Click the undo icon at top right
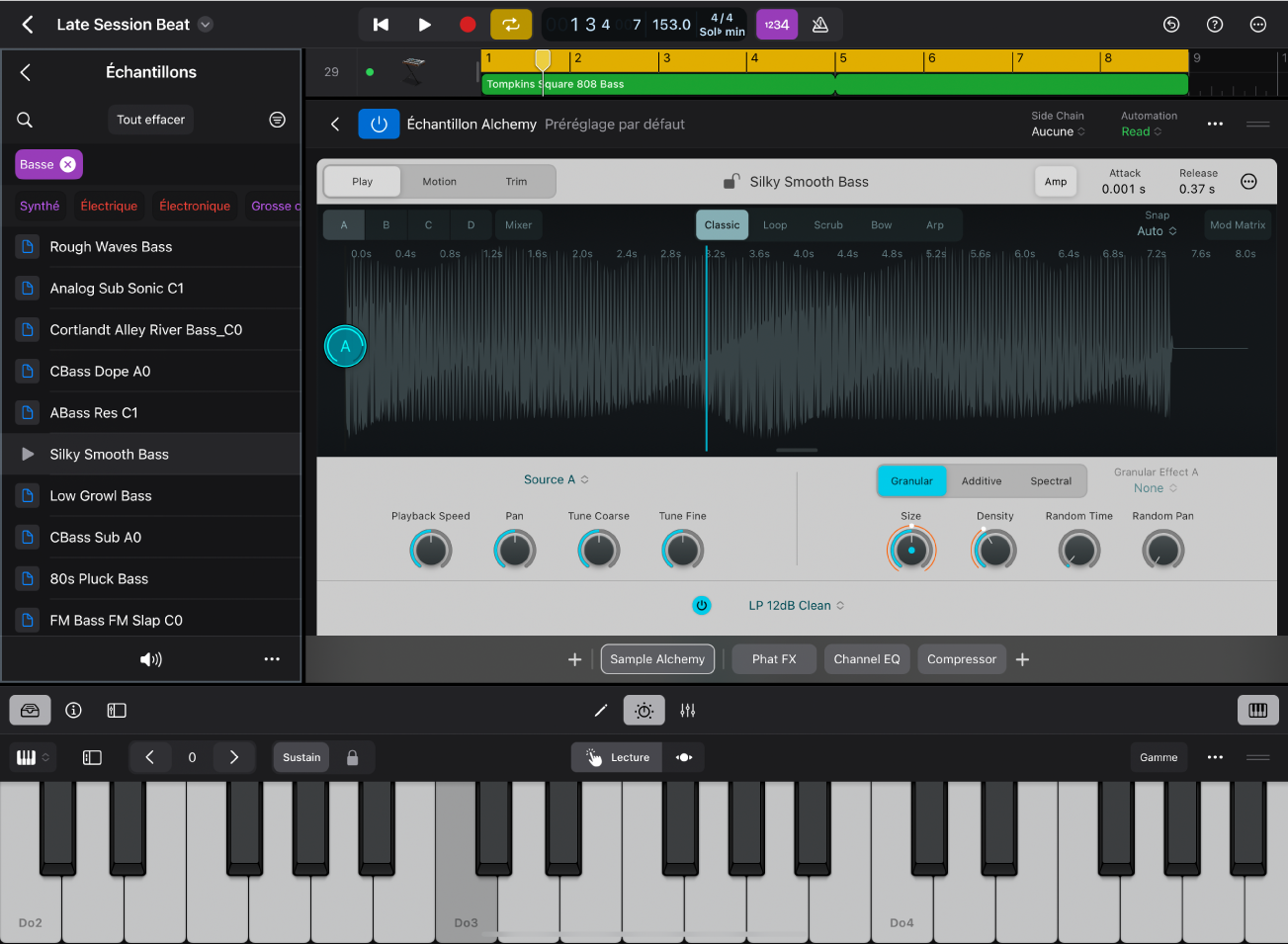Screen dimensions: 1288x944 tap(1171, 24)
